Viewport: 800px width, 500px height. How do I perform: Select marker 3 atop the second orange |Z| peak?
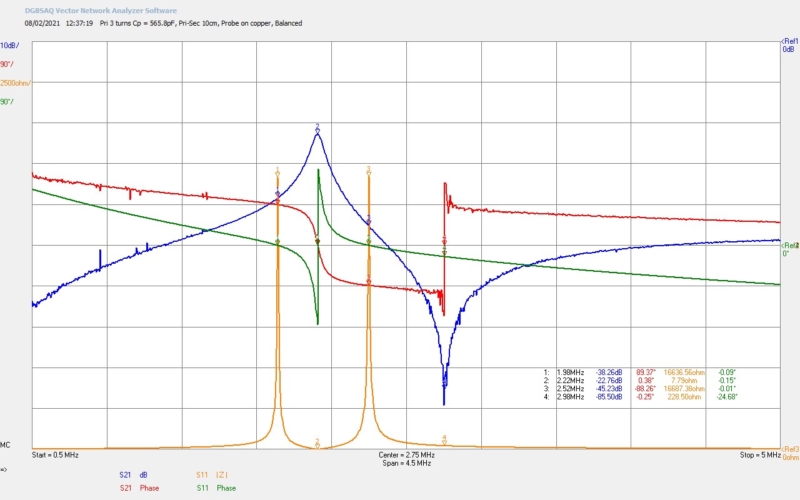coord(368,171)
